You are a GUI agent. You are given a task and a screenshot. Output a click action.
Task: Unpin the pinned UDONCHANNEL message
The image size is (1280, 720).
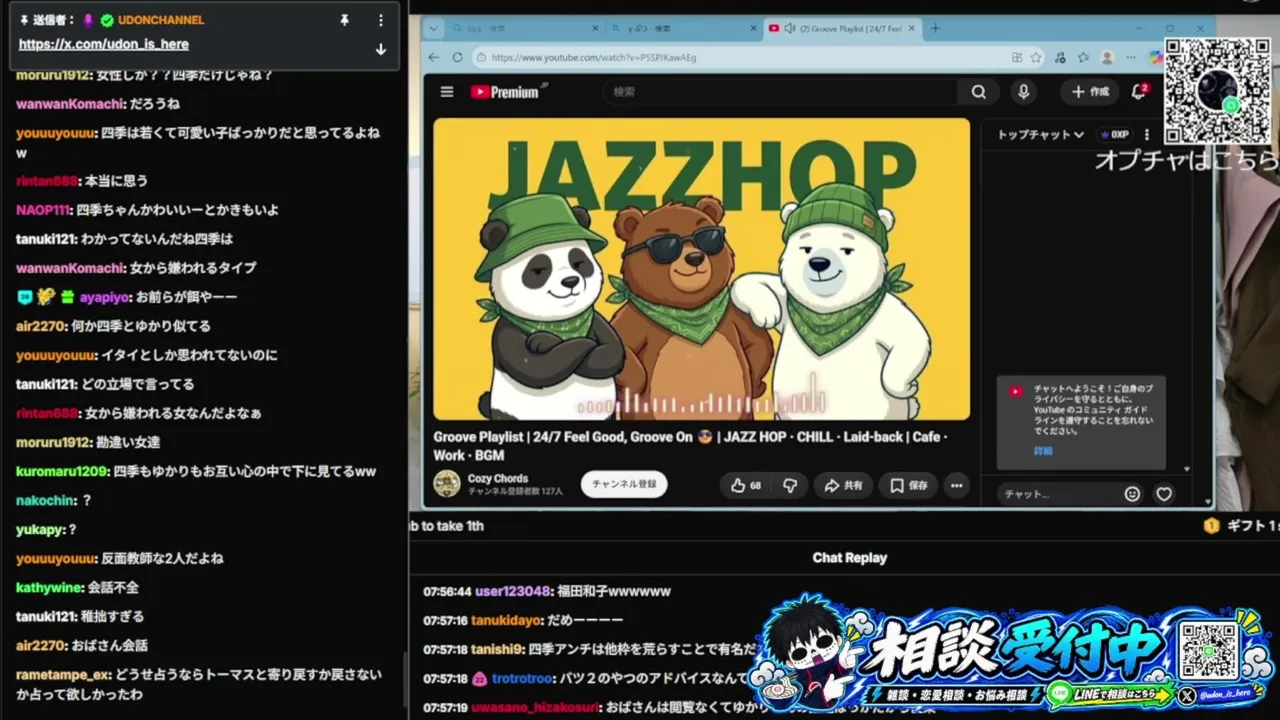(x=345, y=20)
